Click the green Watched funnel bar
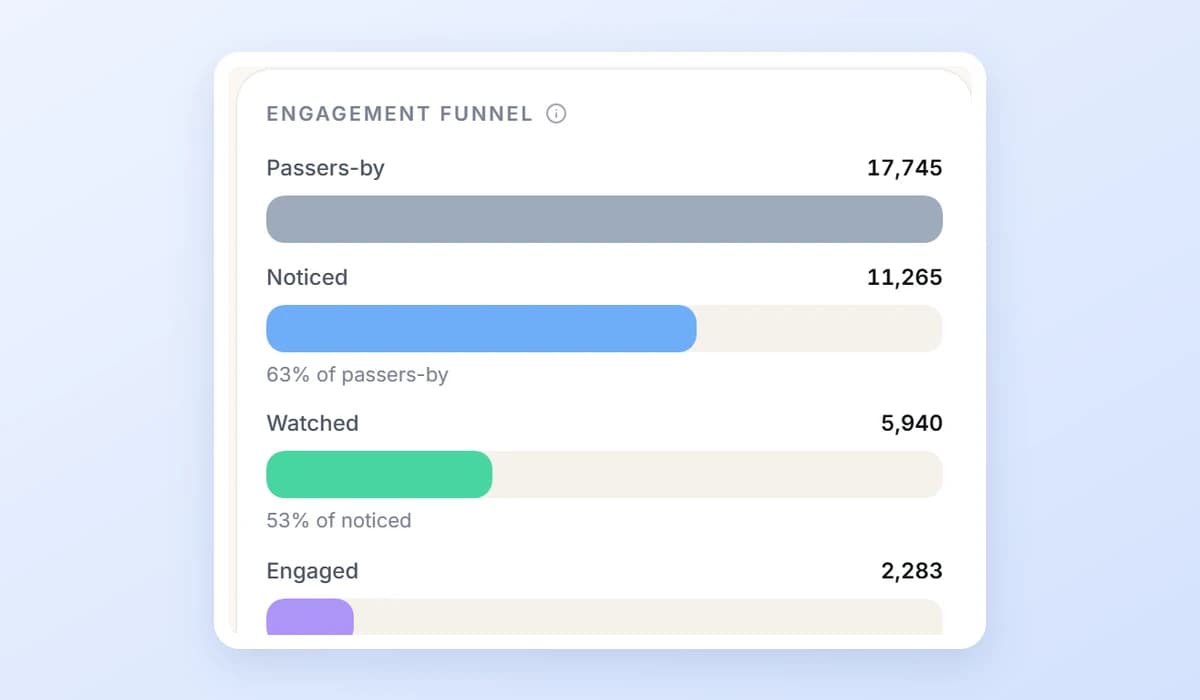 click(x=379, y=474)
